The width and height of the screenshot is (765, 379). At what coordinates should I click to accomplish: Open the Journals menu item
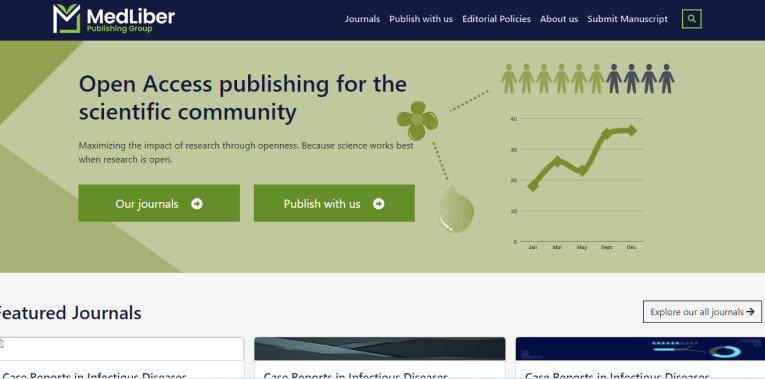tap(362, 19)
